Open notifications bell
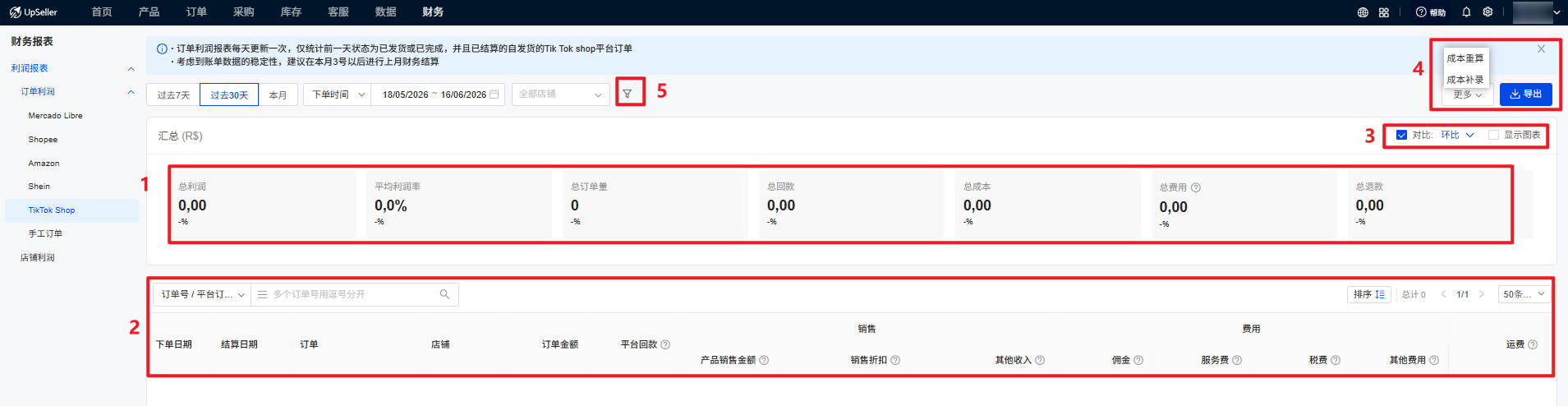The width and height of the screenshot is (1568, 406). 1466,12
